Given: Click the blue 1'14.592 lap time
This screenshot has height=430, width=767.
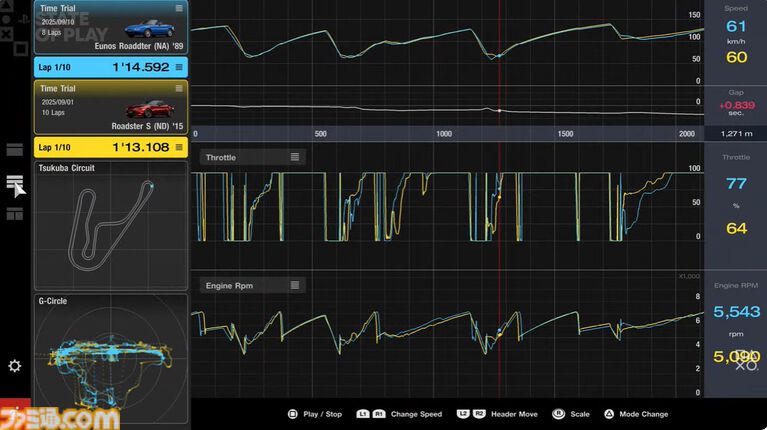Looking at the screenshot, I should coord(141,67).
